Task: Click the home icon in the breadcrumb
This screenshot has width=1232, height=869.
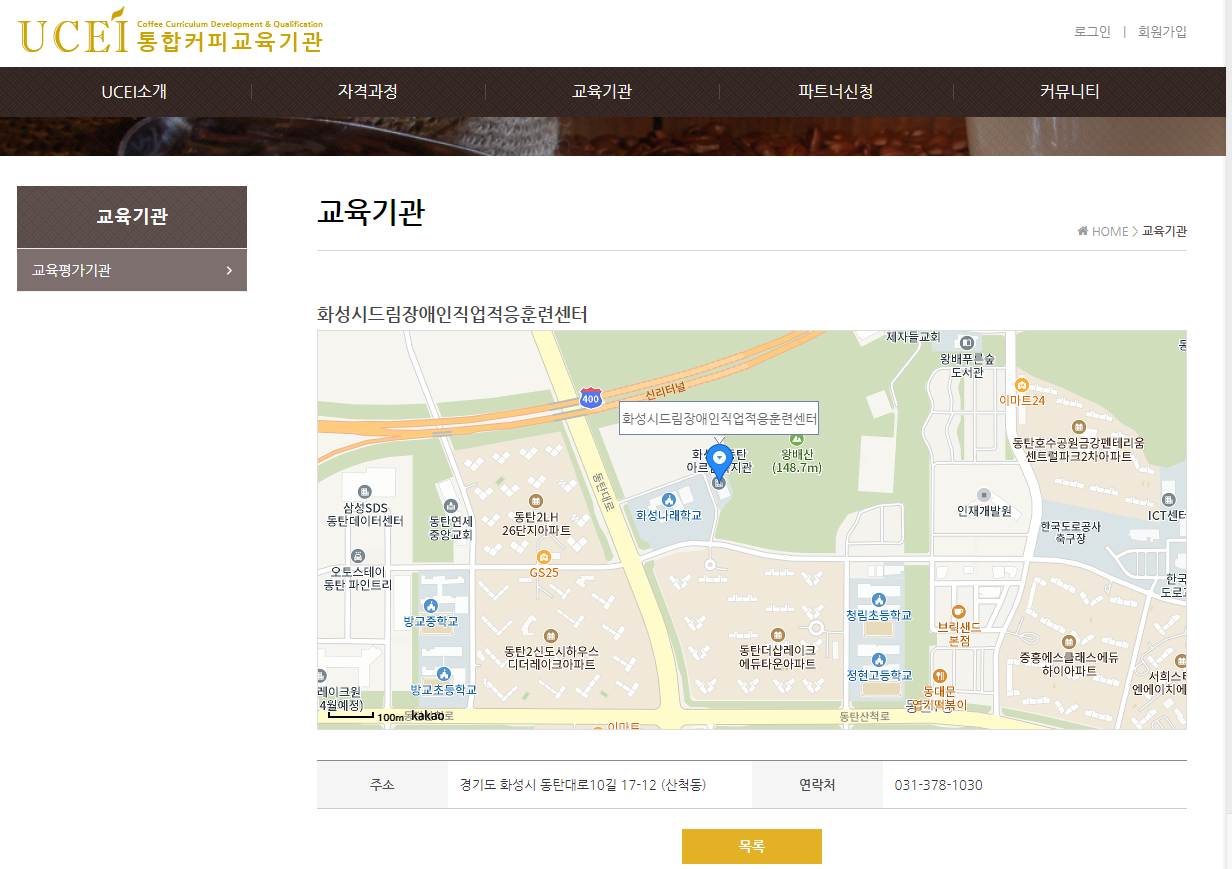Action: 1083,231
